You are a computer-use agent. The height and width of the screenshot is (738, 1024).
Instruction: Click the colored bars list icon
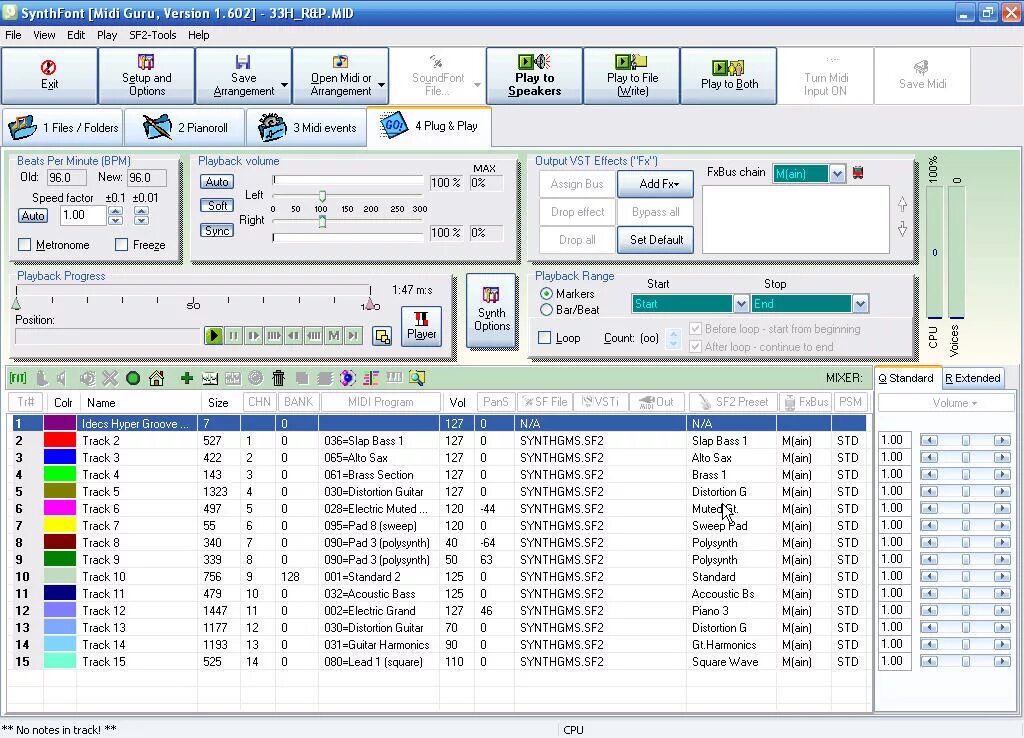372,378
